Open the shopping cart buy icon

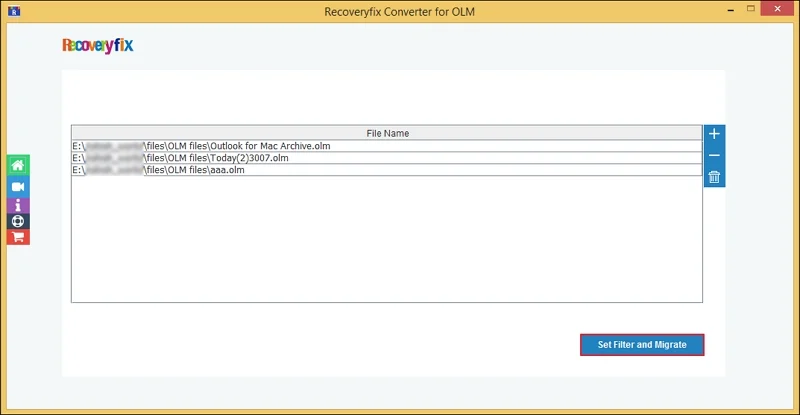(x=18, y=237)
